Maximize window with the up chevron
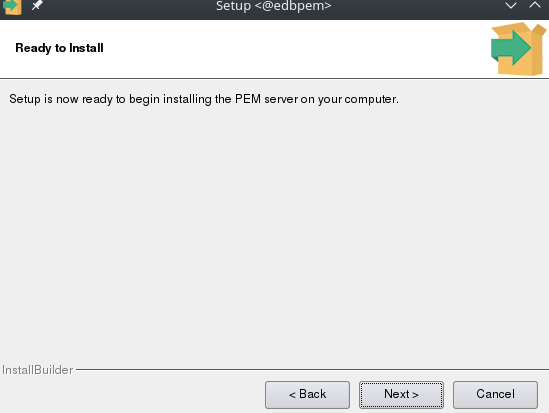549x413 pixels. tap(535, 5)
